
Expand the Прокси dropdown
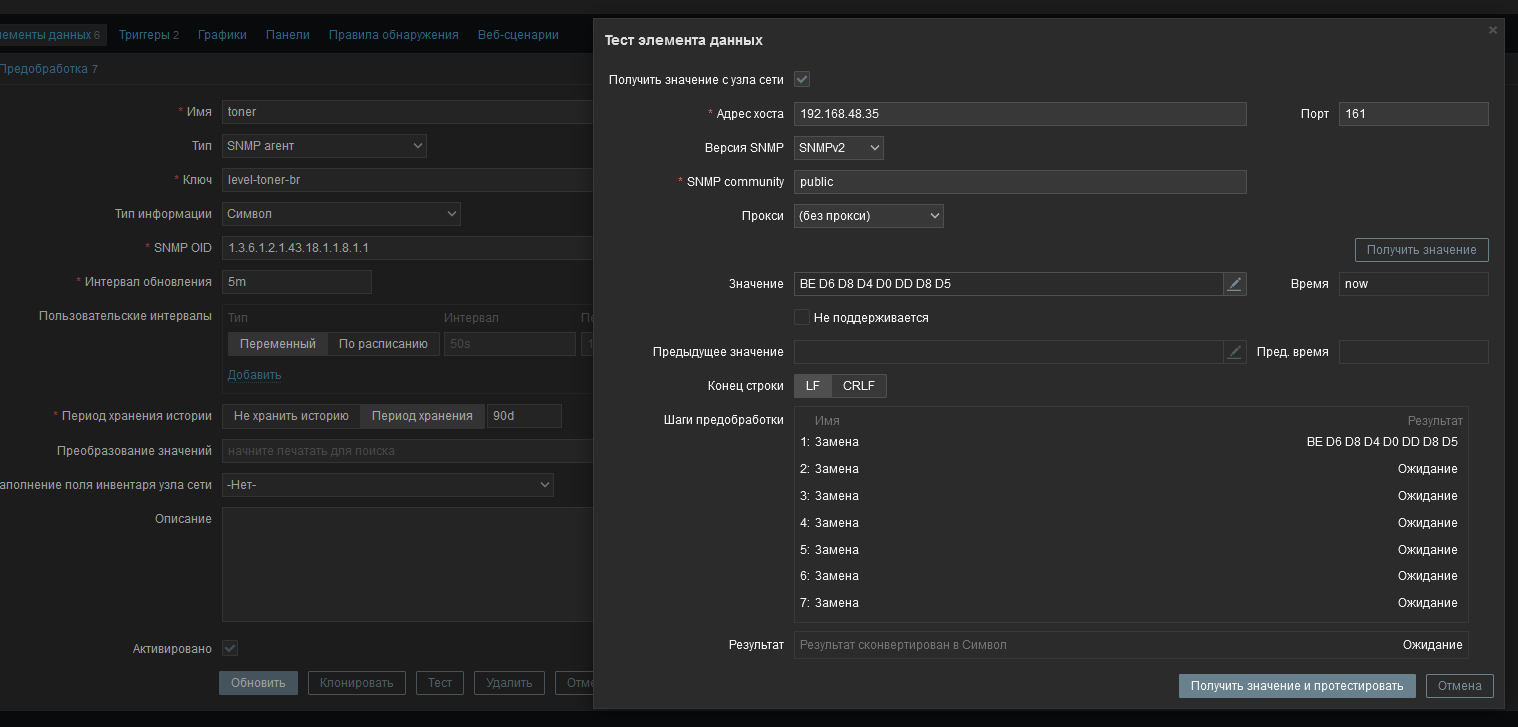pos(868,216)
